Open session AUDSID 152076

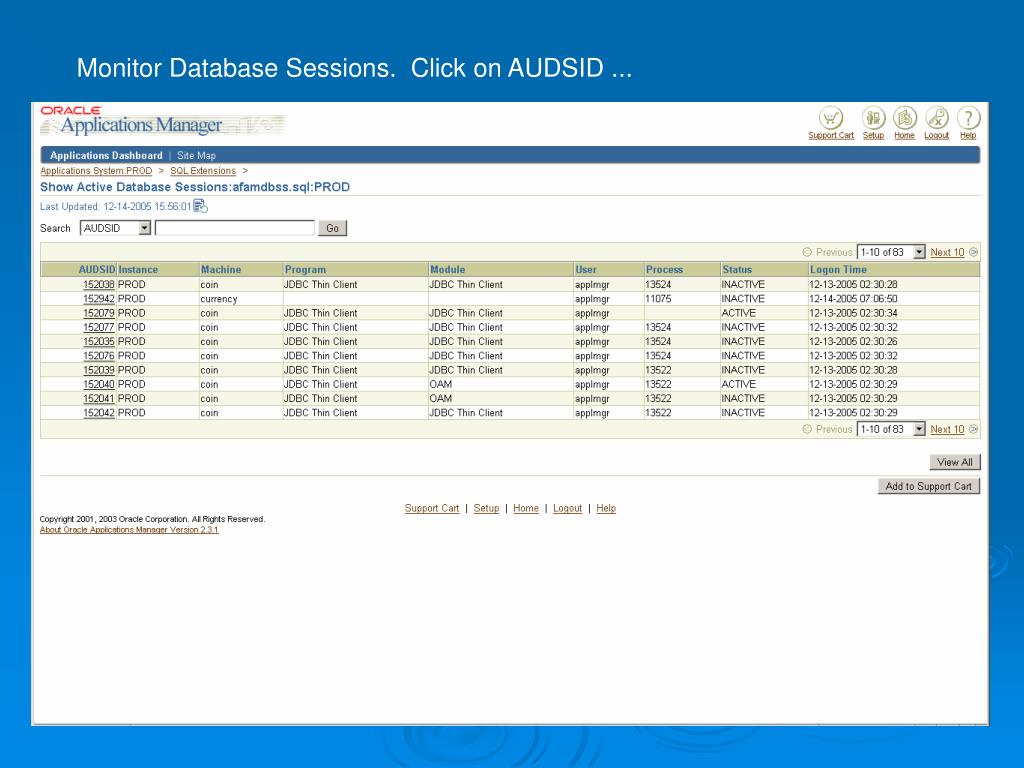pos(99,356)
